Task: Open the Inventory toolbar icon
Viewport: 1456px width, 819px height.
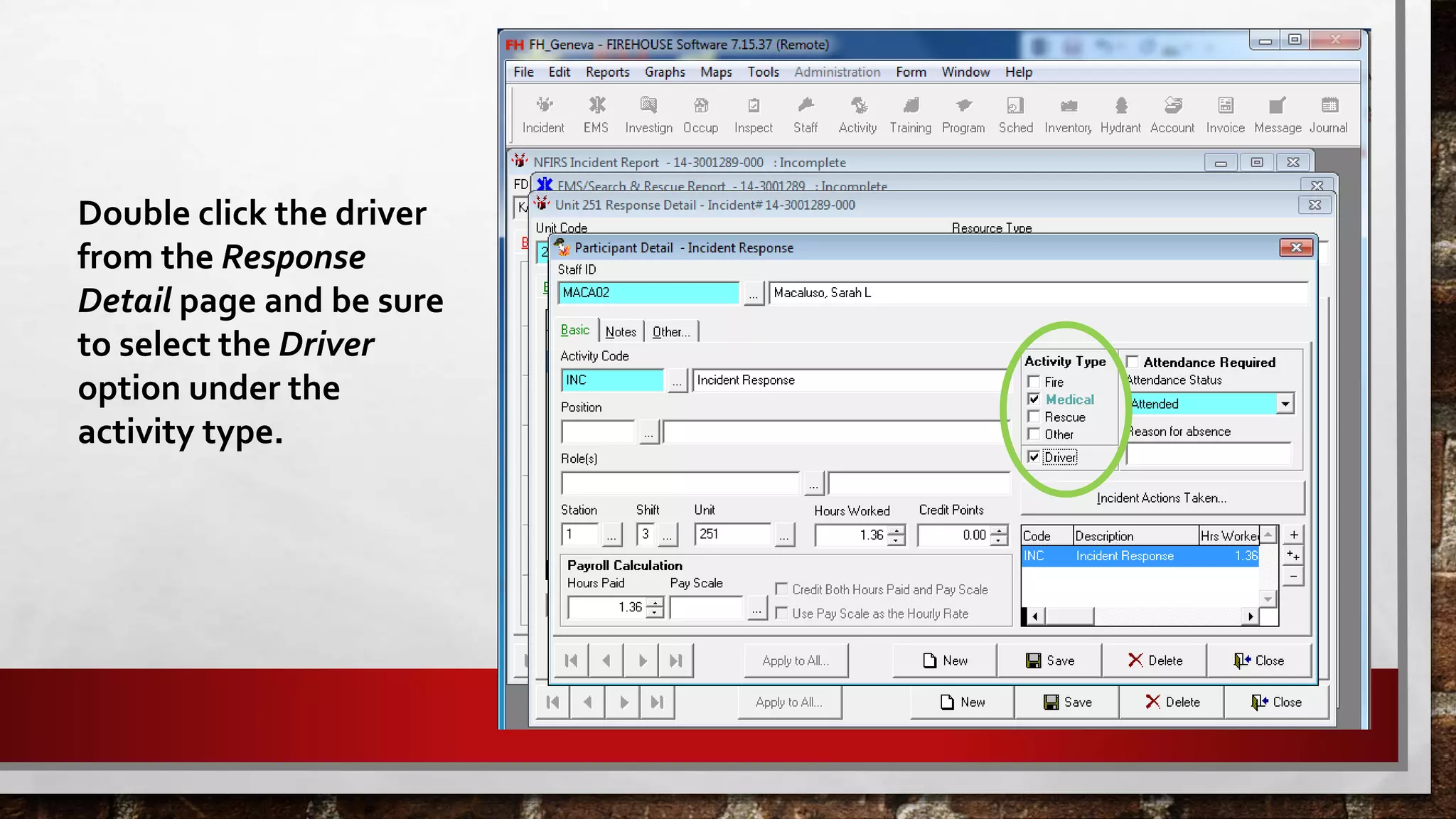Action: point(1068,114)
